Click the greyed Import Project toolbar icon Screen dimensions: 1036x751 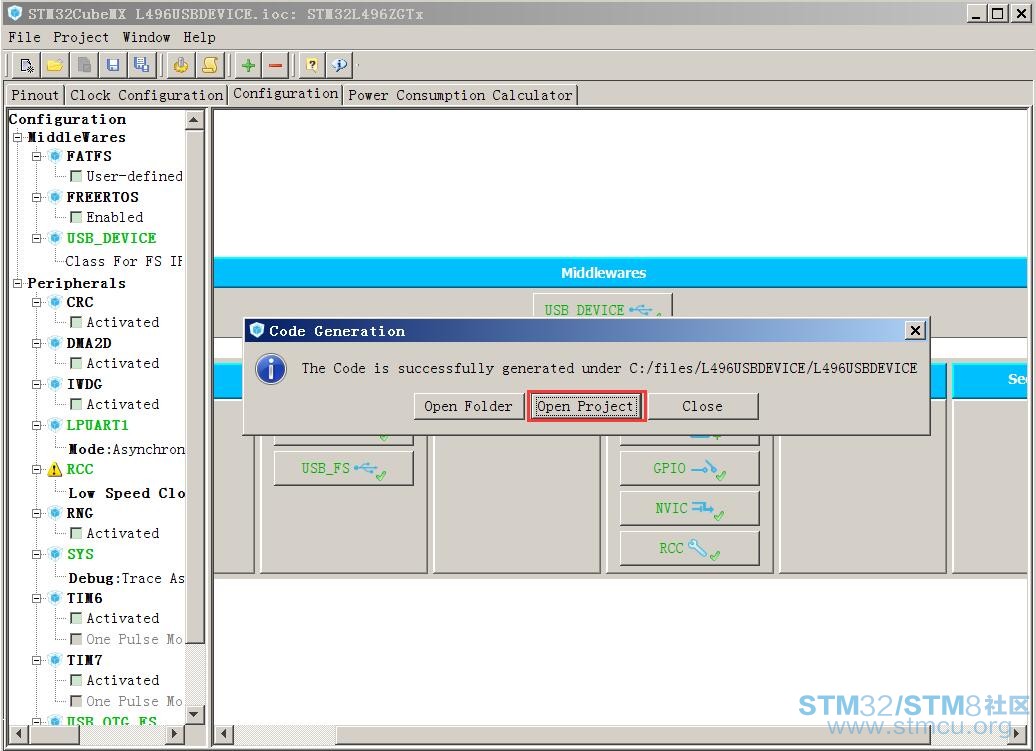pos(84,65)
